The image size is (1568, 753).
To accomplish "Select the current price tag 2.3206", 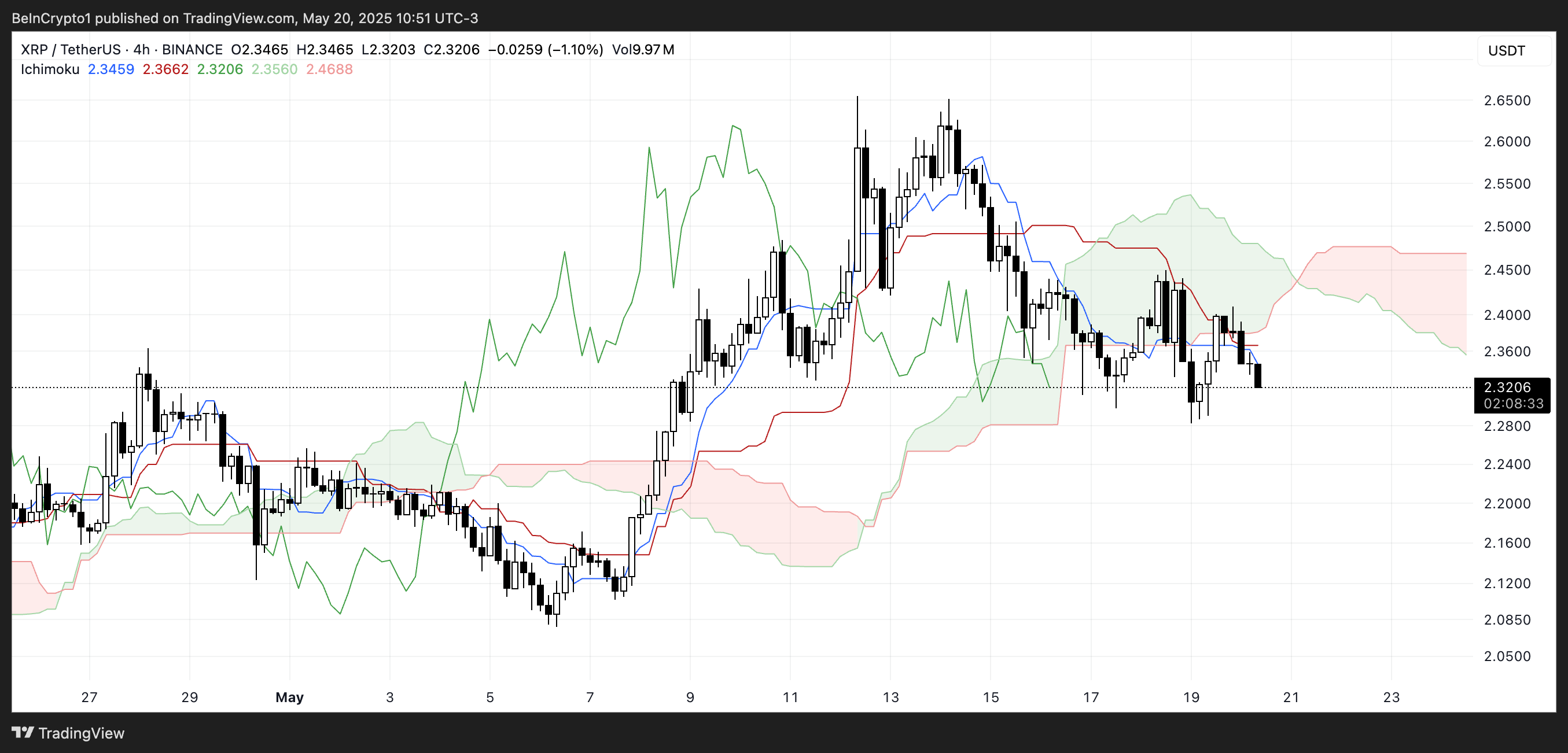I will pos(1508,387).
